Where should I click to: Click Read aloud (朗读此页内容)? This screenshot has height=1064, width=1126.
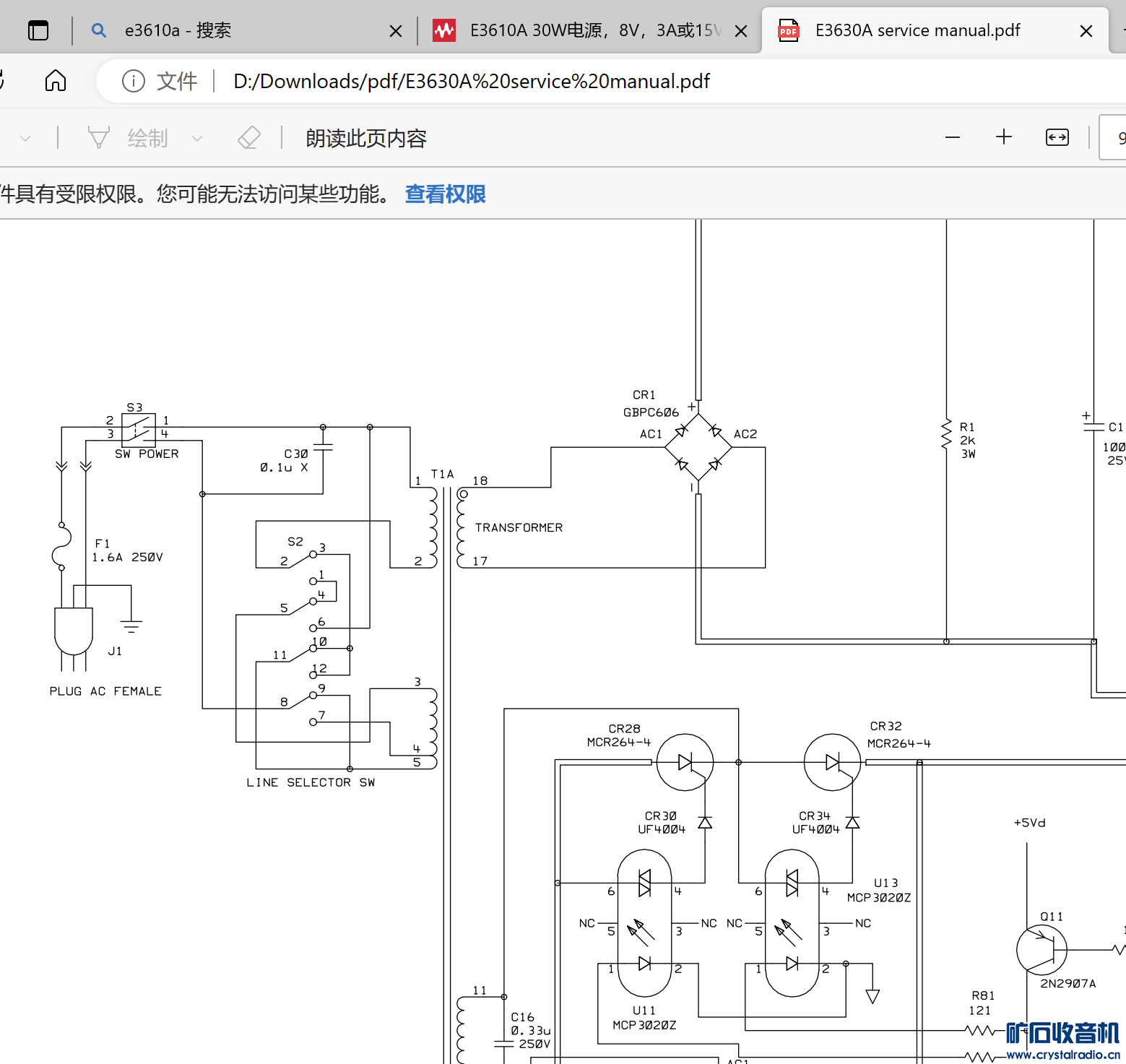point(366,138)
